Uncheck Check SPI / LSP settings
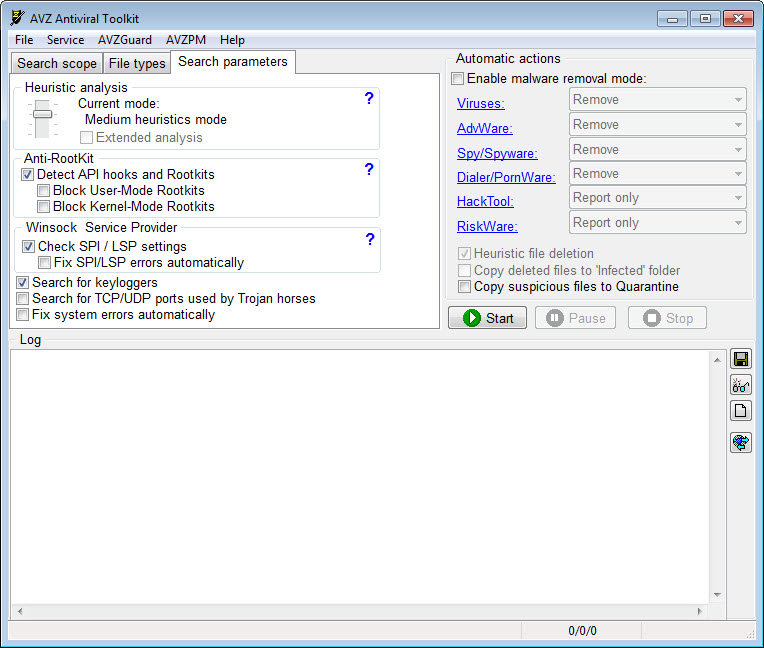 tap(28, 247)
